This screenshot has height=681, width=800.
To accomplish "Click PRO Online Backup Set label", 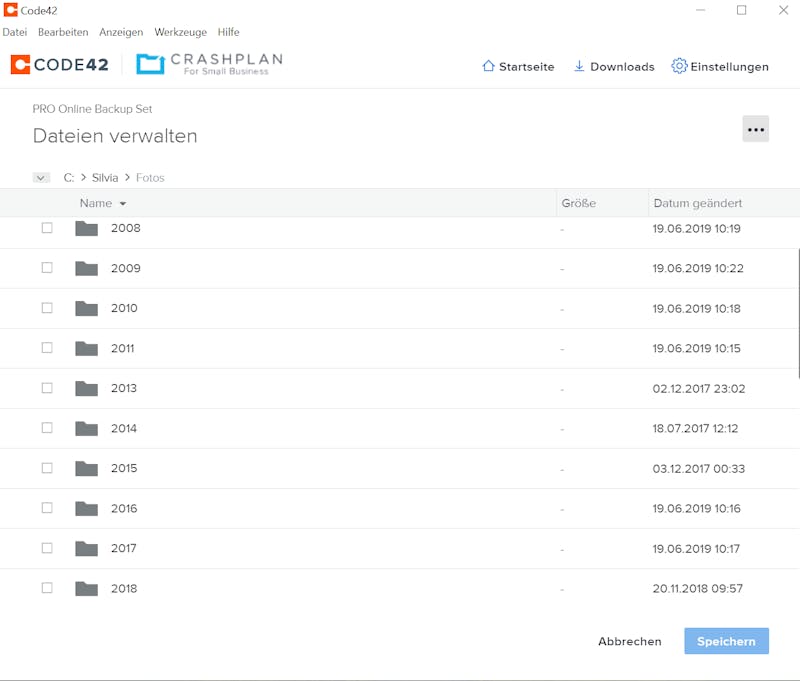I will tap(92, 109).
